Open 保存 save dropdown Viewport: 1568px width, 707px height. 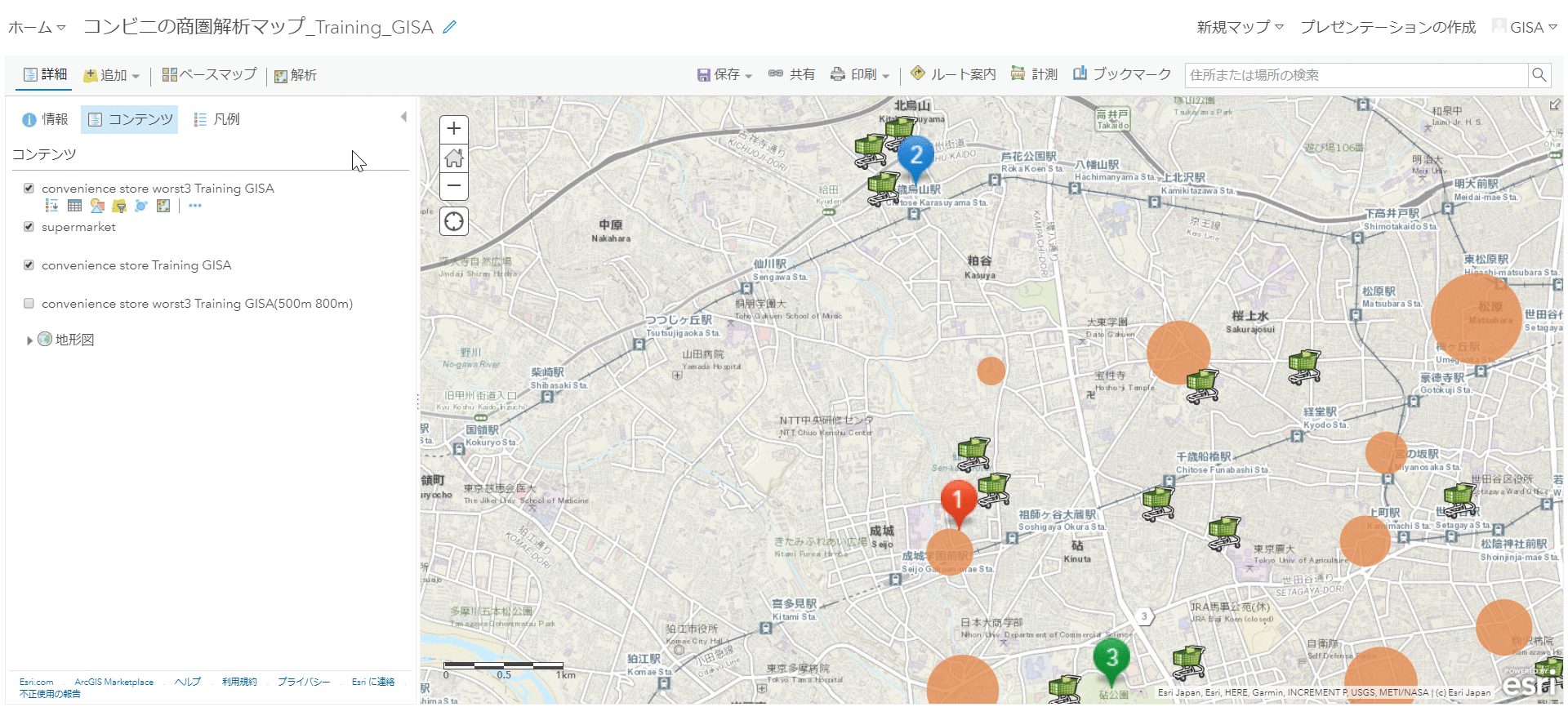[x=724, y=74]
